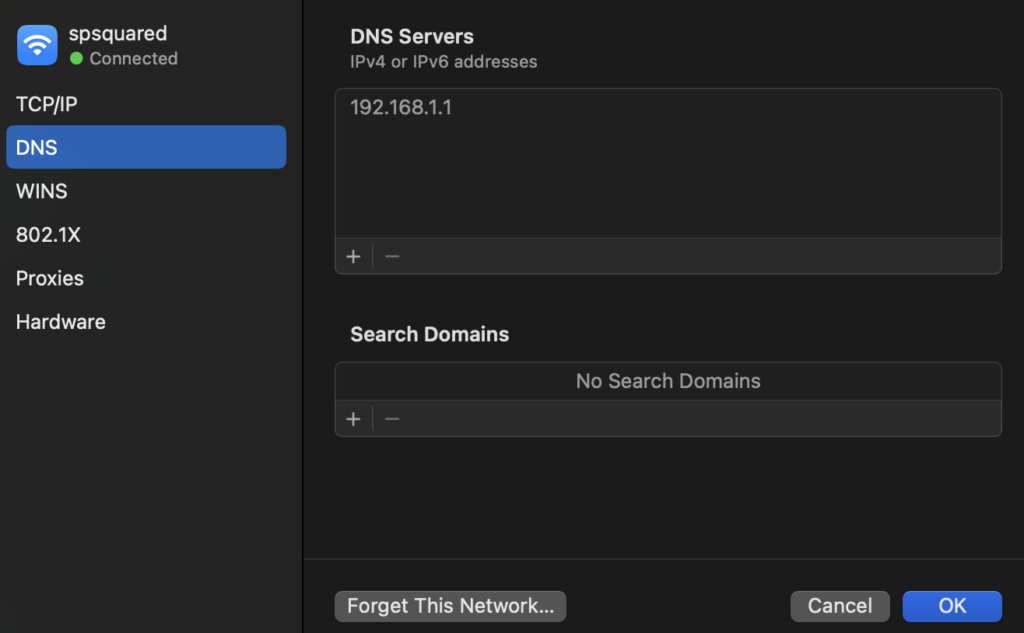Viewport: 1024px width, 633px height.
Task: Click the No Search Domains list area
Action: coord(668,381)
